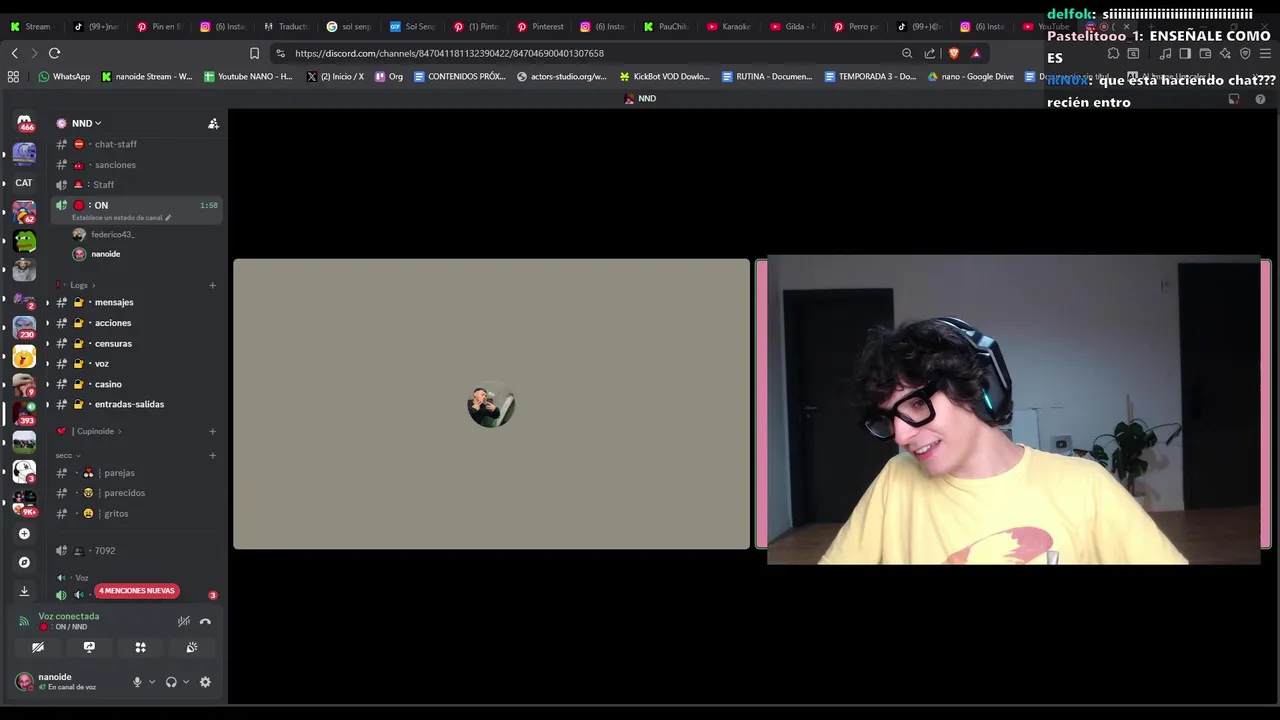Screen dimensions: 1280x720
Task: Create channel in secc category
Action: tap(212, 455)
